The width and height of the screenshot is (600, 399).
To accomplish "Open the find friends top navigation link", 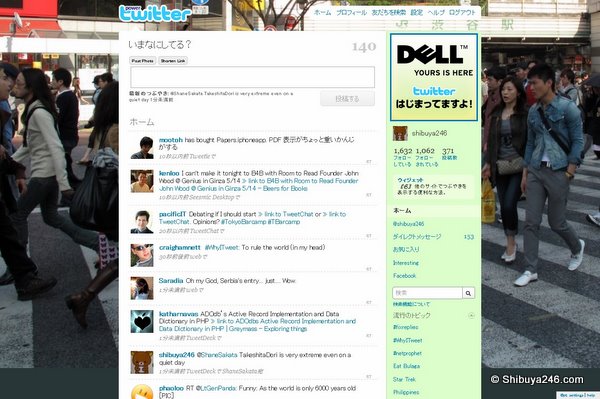I will [x=388, y=13].
